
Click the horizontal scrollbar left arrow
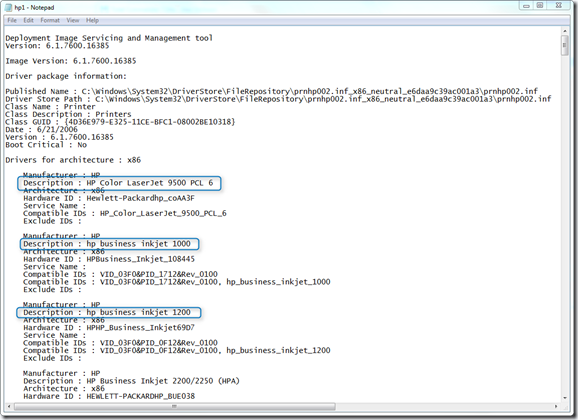point(9,406)
